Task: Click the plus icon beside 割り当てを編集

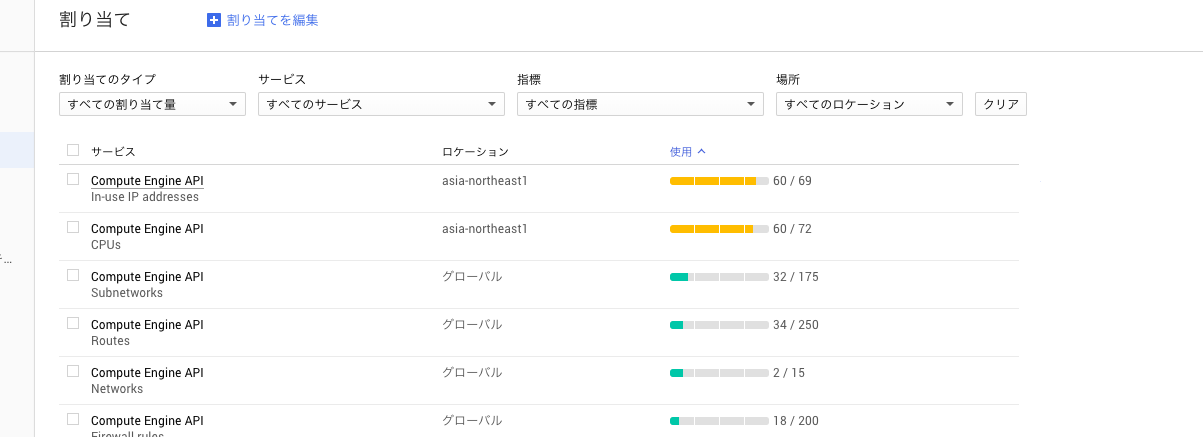Action: coord(213,20)
